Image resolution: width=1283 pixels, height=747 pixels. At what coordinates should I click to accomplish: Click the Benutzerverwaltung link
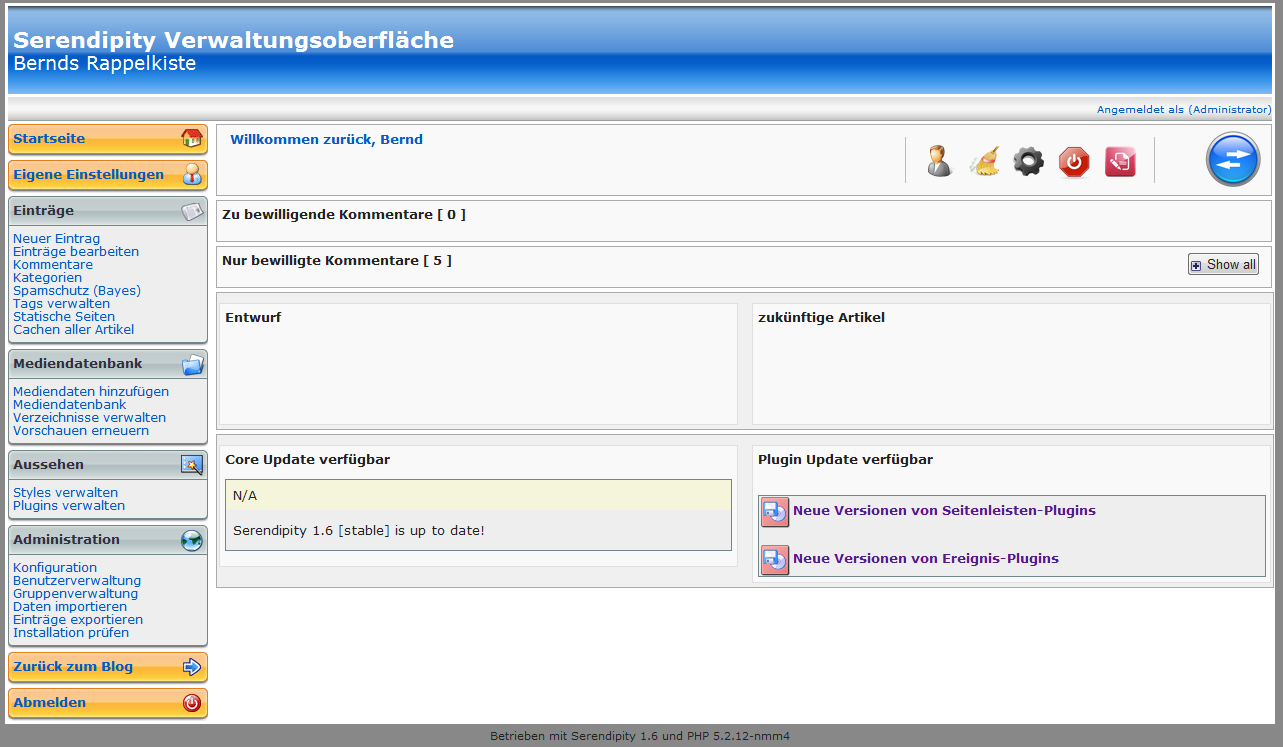77,581
